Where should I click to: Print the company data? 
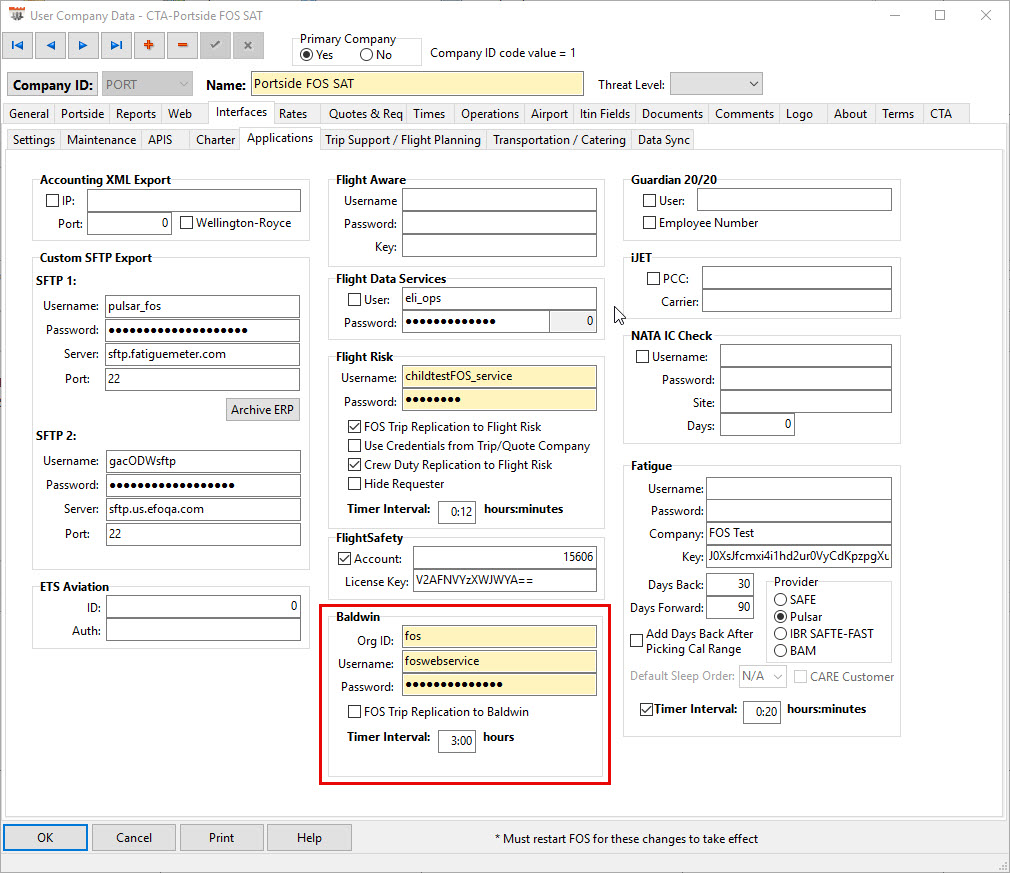point(222,838)
